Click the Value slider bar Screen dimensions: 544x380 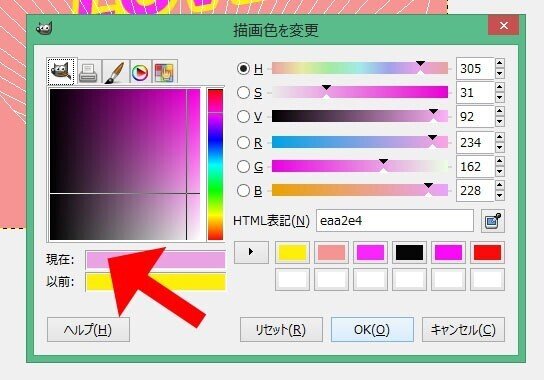(x=360, y=116)
